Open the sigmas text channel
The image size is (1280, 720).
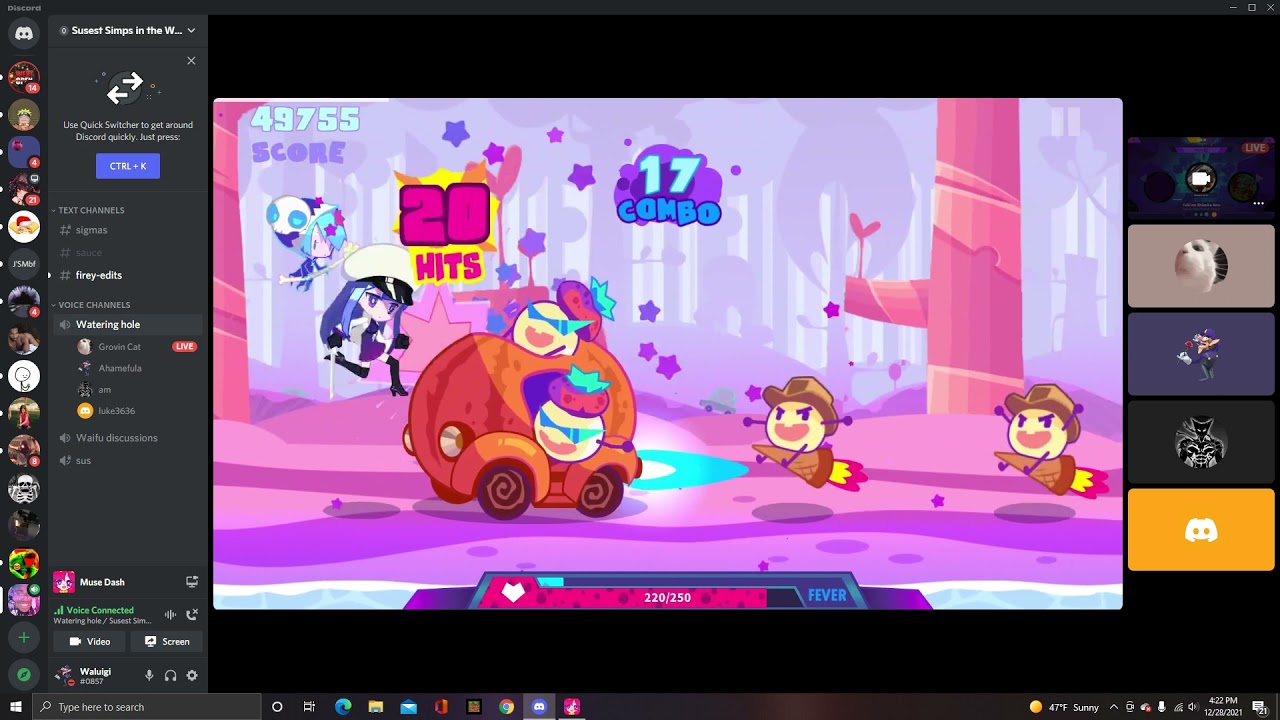[127, 230]
